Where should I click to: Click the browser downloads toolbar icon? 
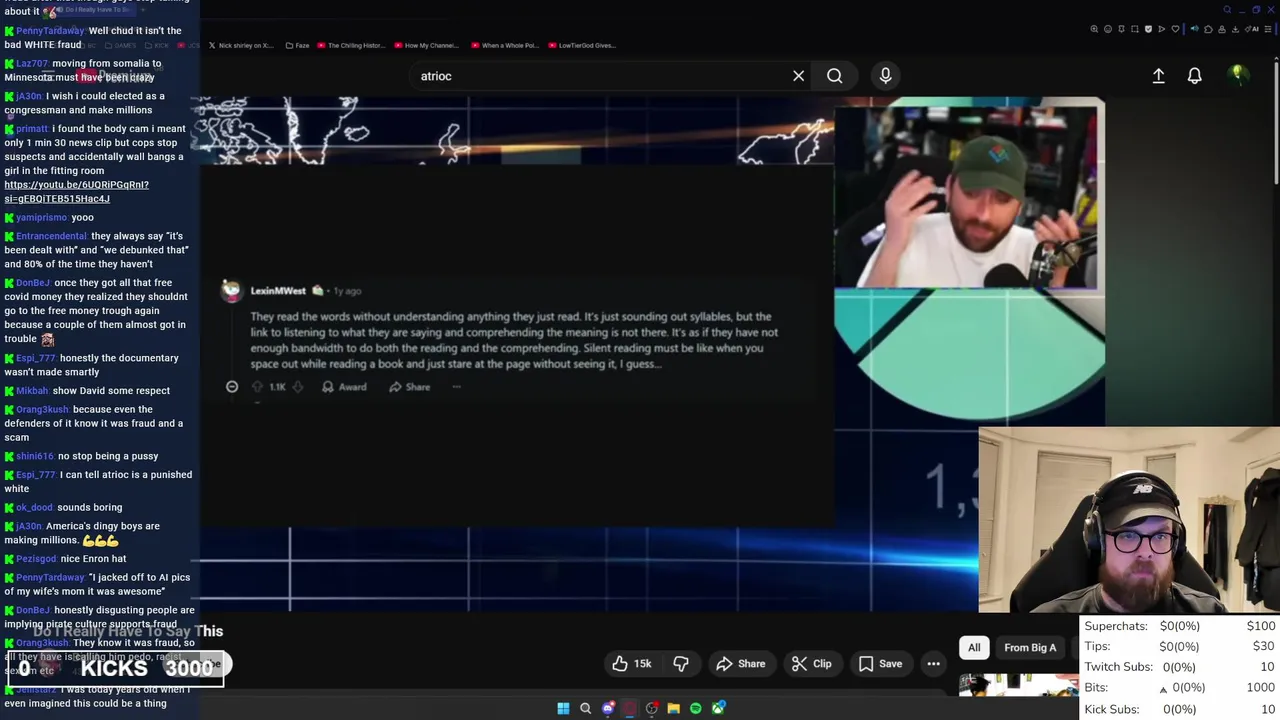1235,29
